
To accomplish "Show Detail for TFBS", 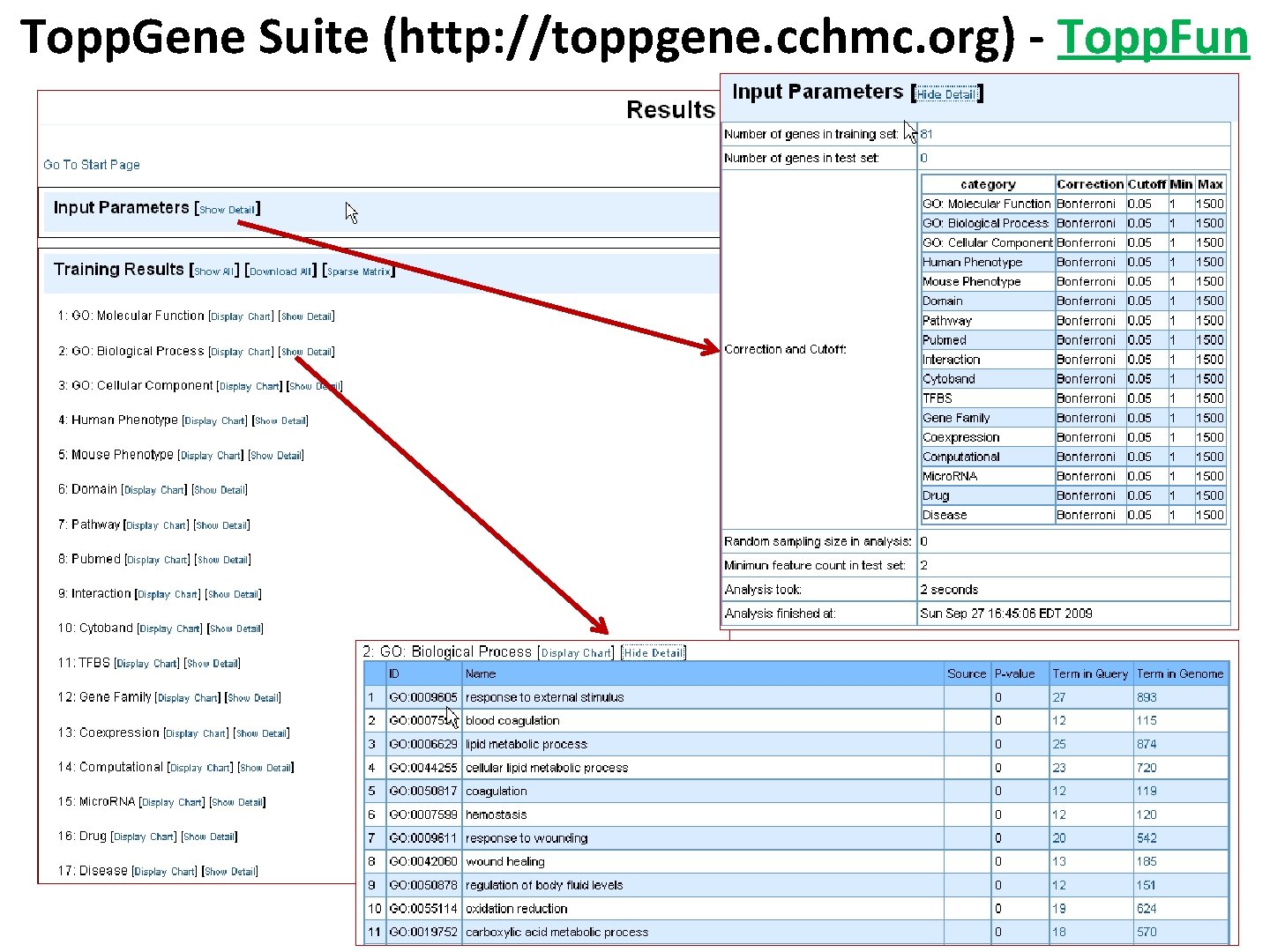I will coord(213,664).
